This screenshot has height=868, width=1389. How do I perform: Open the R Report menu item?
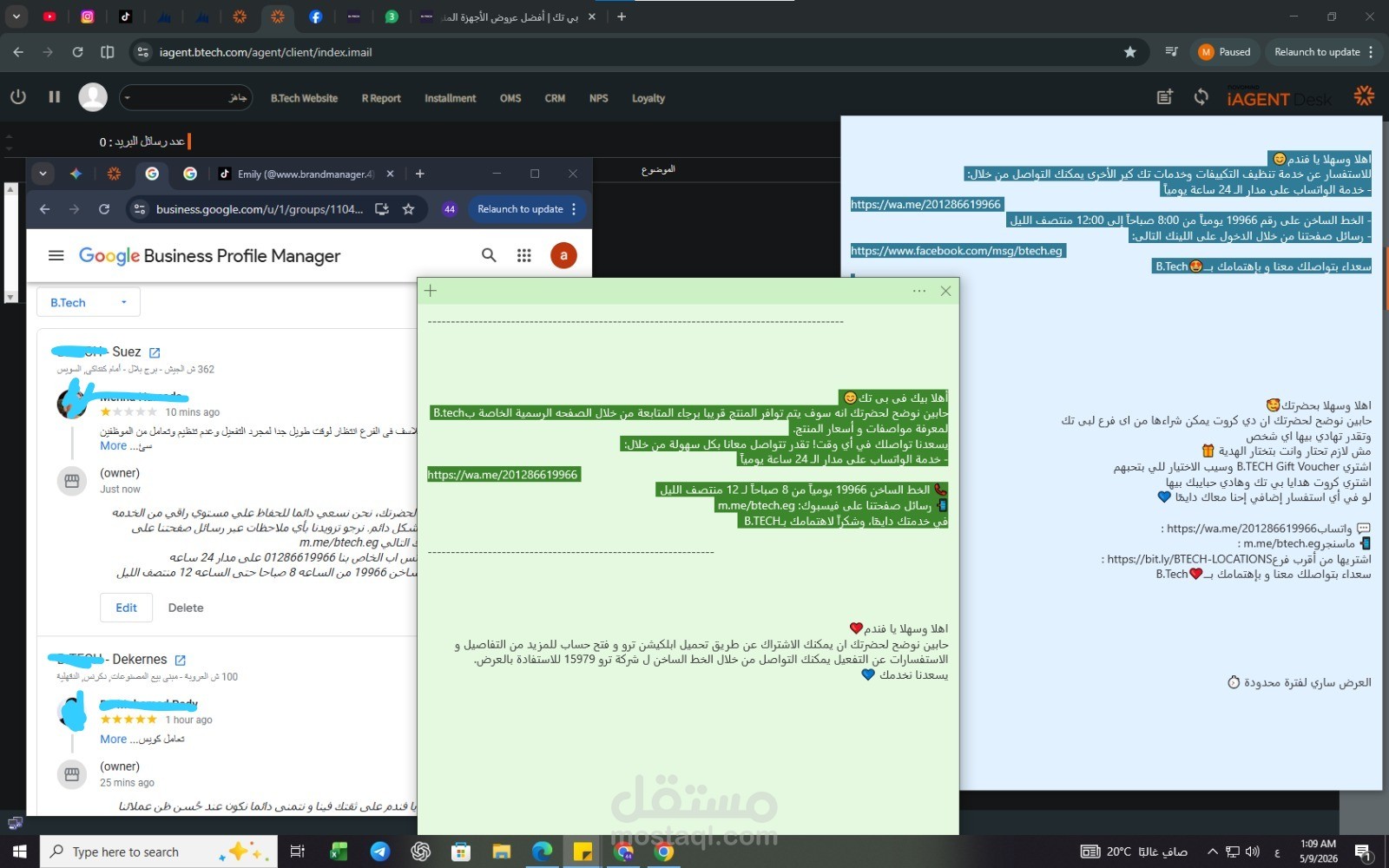pyautogui.click(x=381, y=98)
